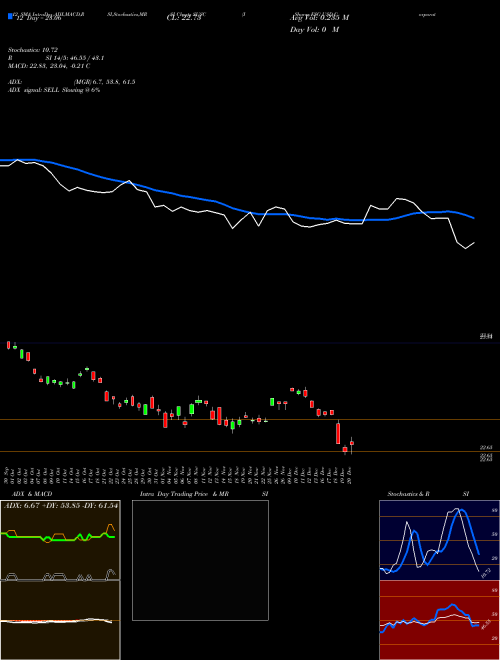Click the "Intra Day Trading Price & MR" title
Screen dimensions: 500x660
pyautogui.click(x=184, y=494)
